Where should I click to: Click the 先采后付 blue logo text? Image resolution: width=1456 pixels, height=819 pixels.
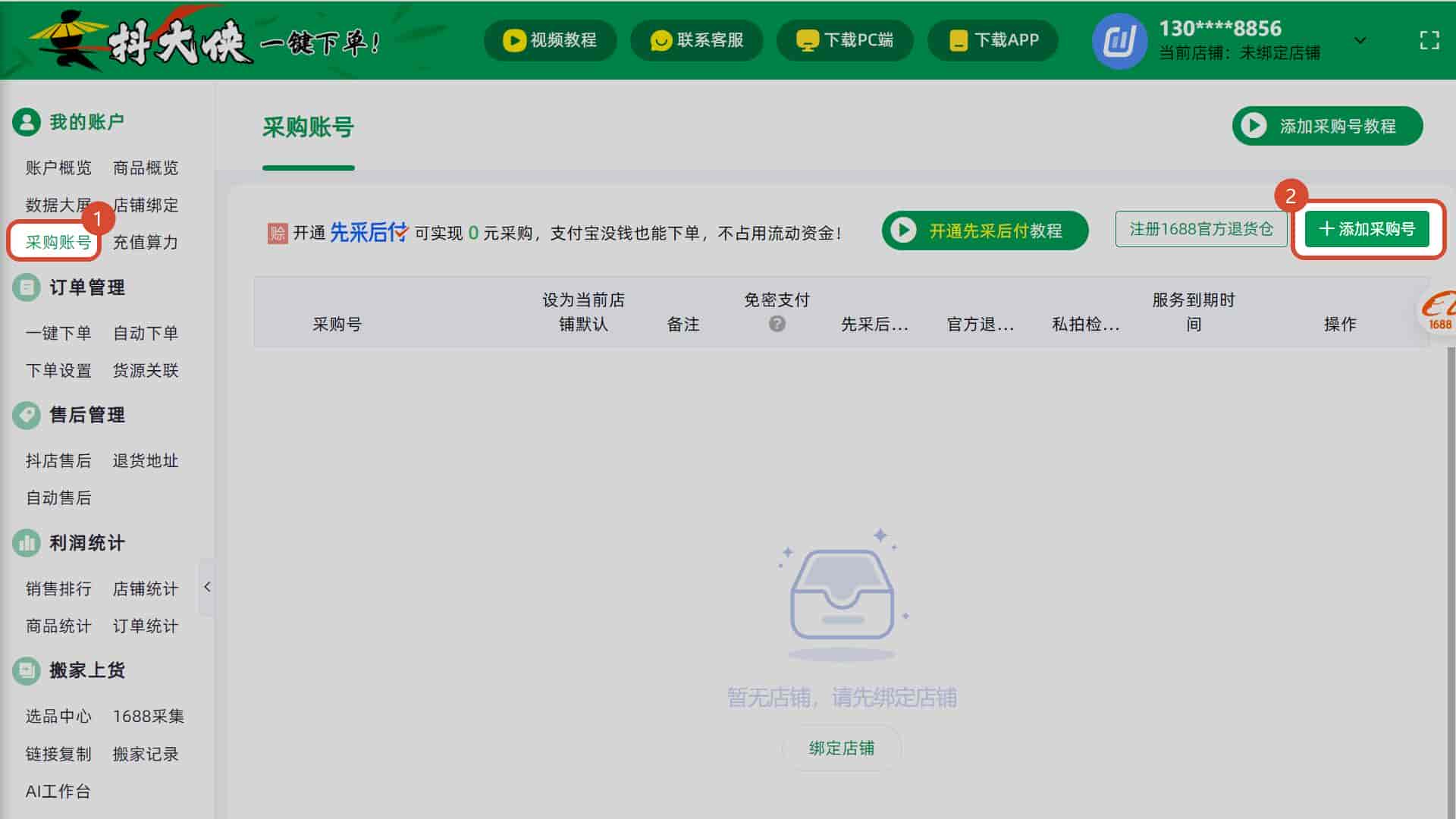pos(369,232)
